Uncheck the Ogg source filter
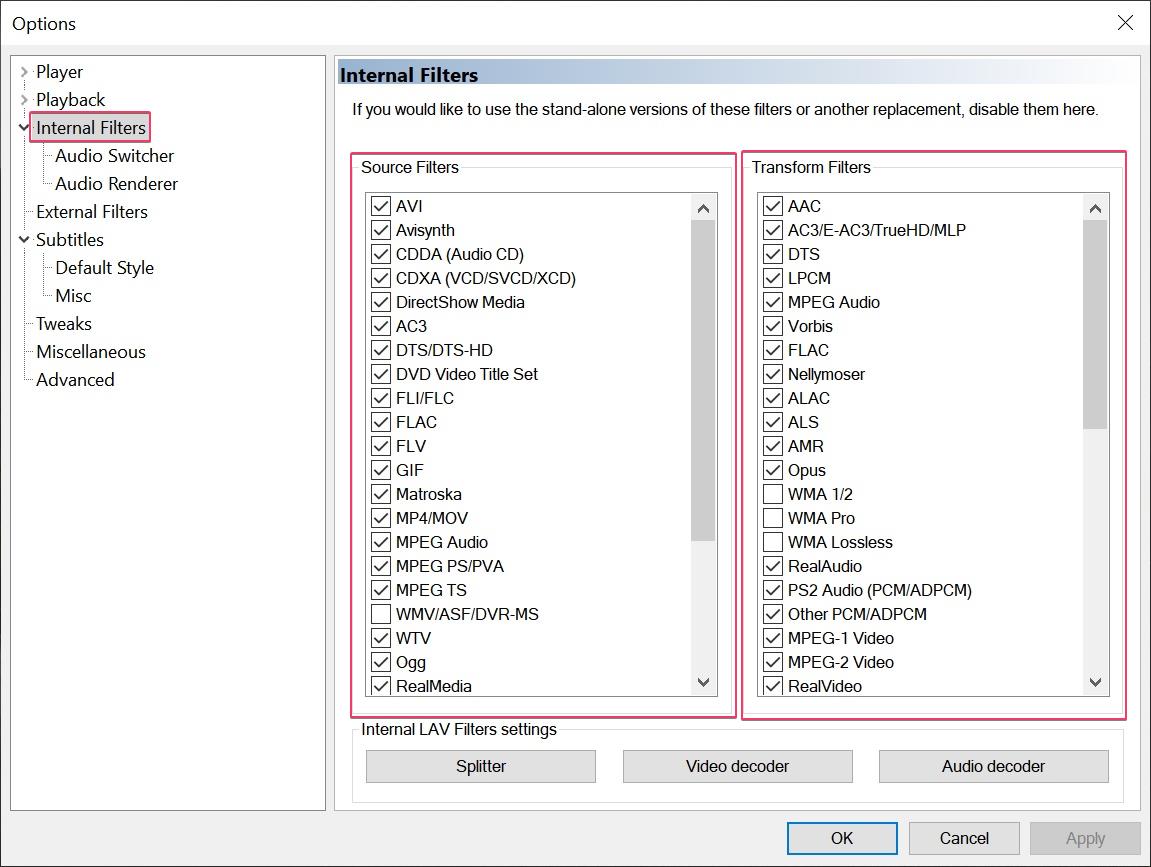 [x=380, y=662]
